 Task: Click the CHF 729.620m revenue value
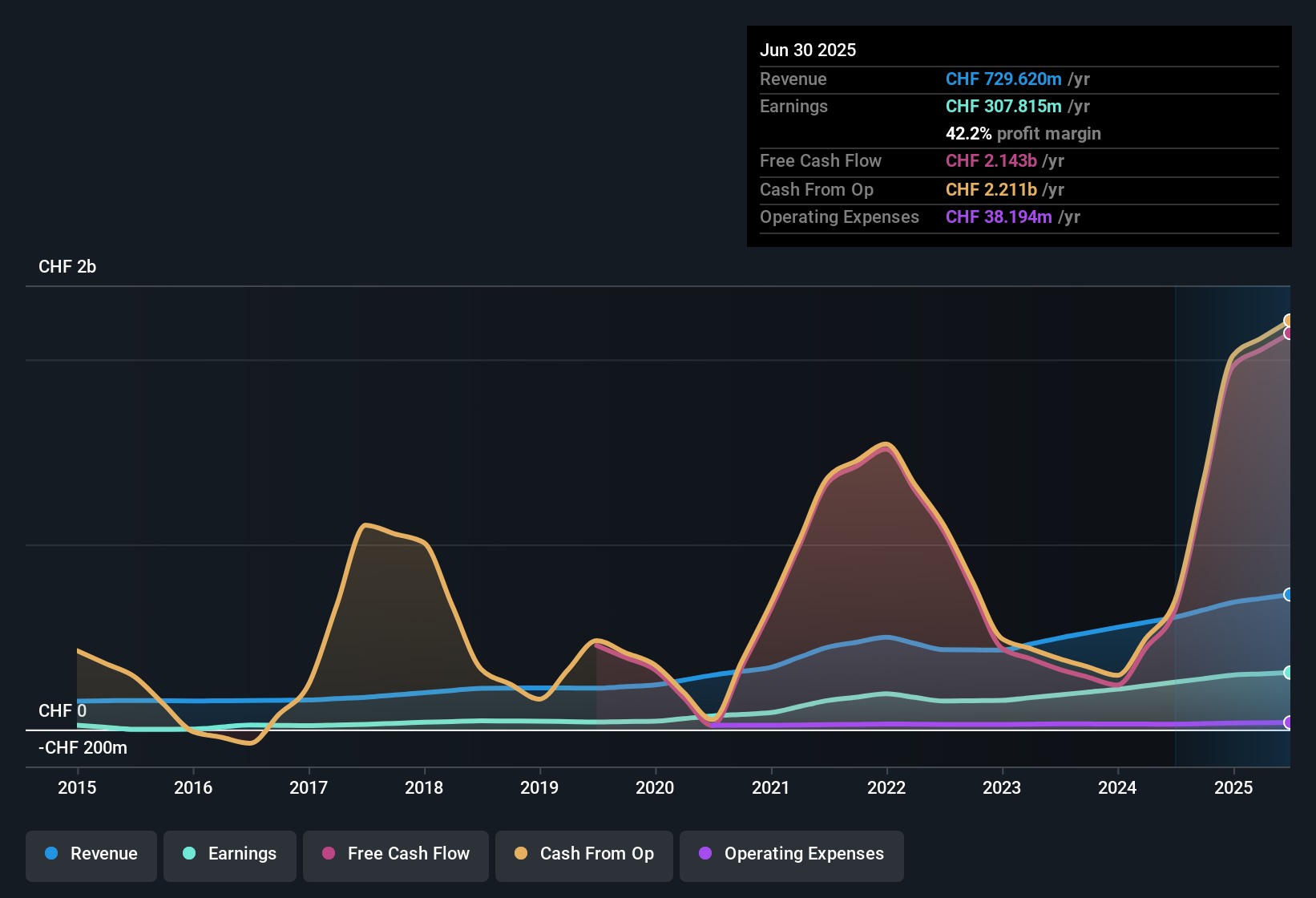1003,79
